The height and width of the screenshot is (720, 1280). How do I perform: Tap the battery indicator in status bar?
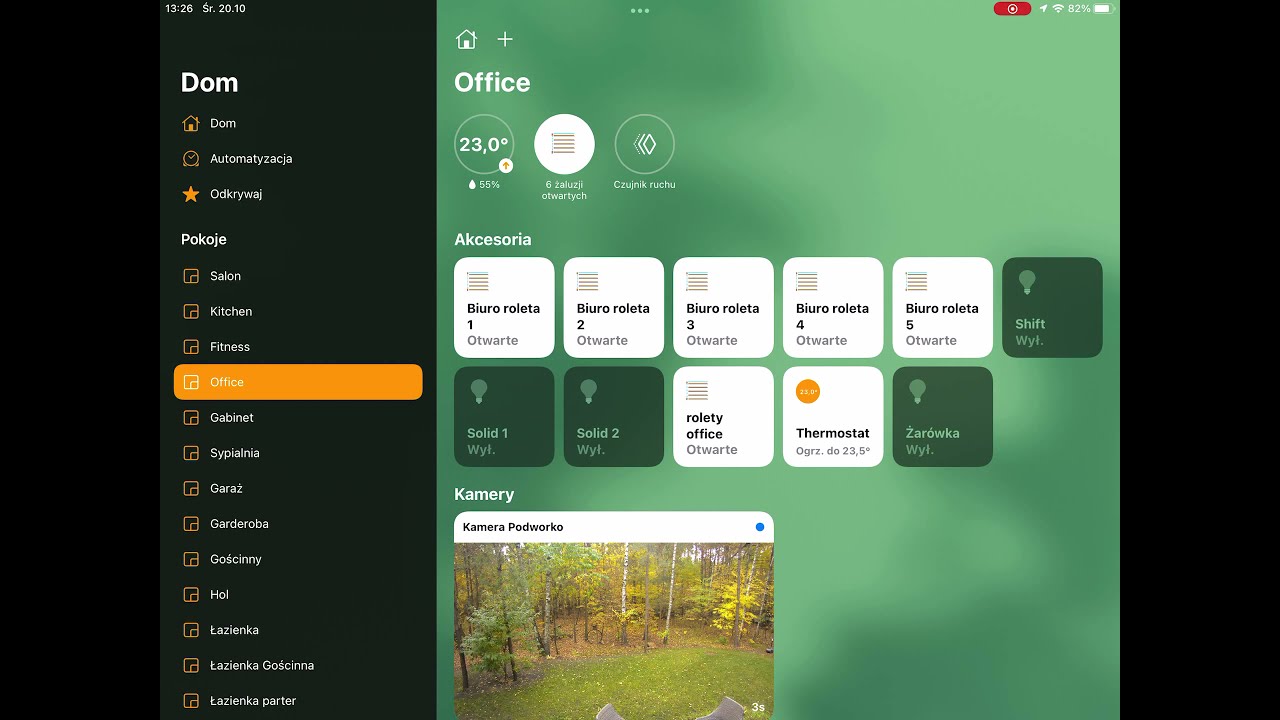coord(1103,8)
